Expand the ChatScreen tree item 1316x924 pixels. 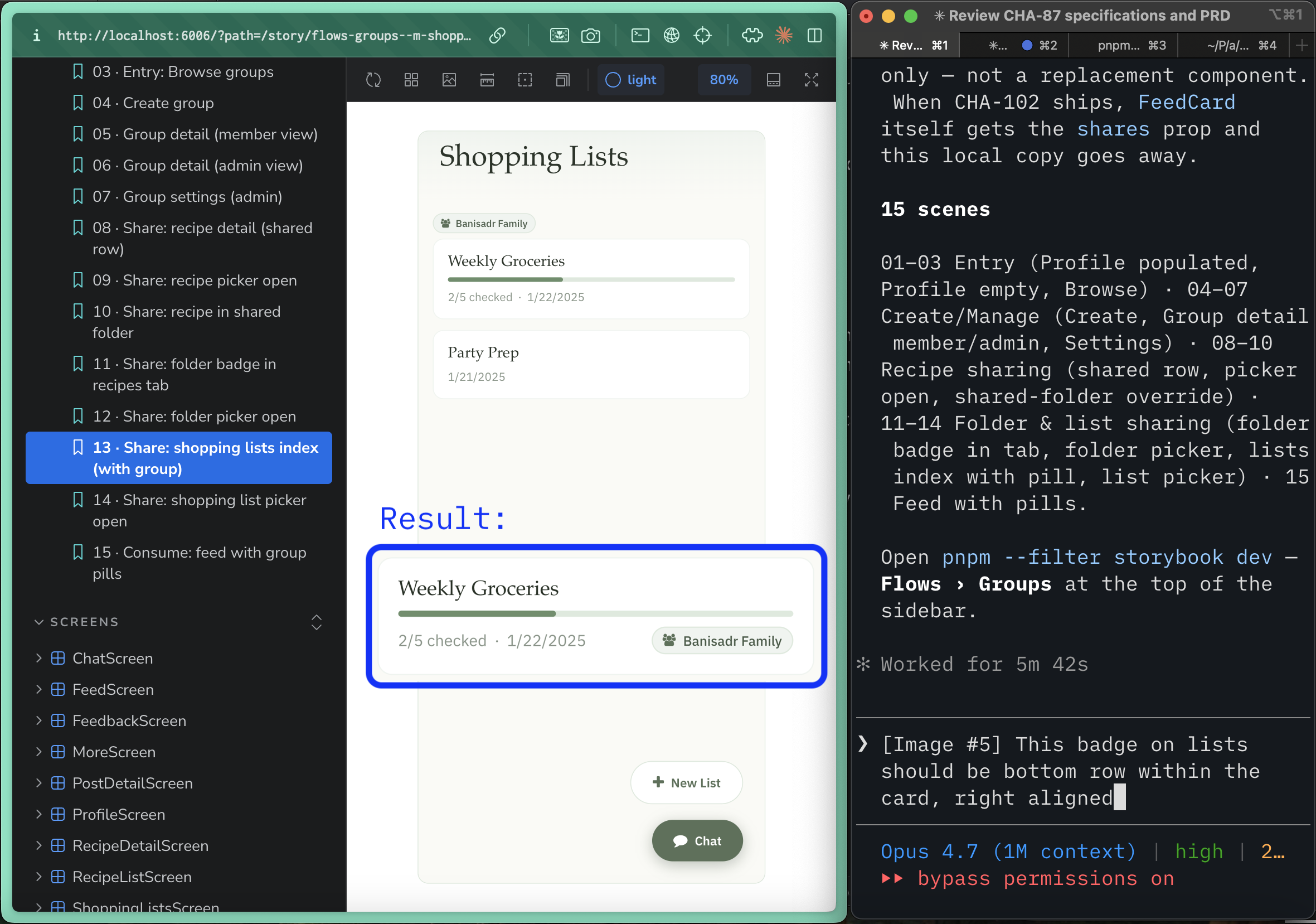(38, 658)
